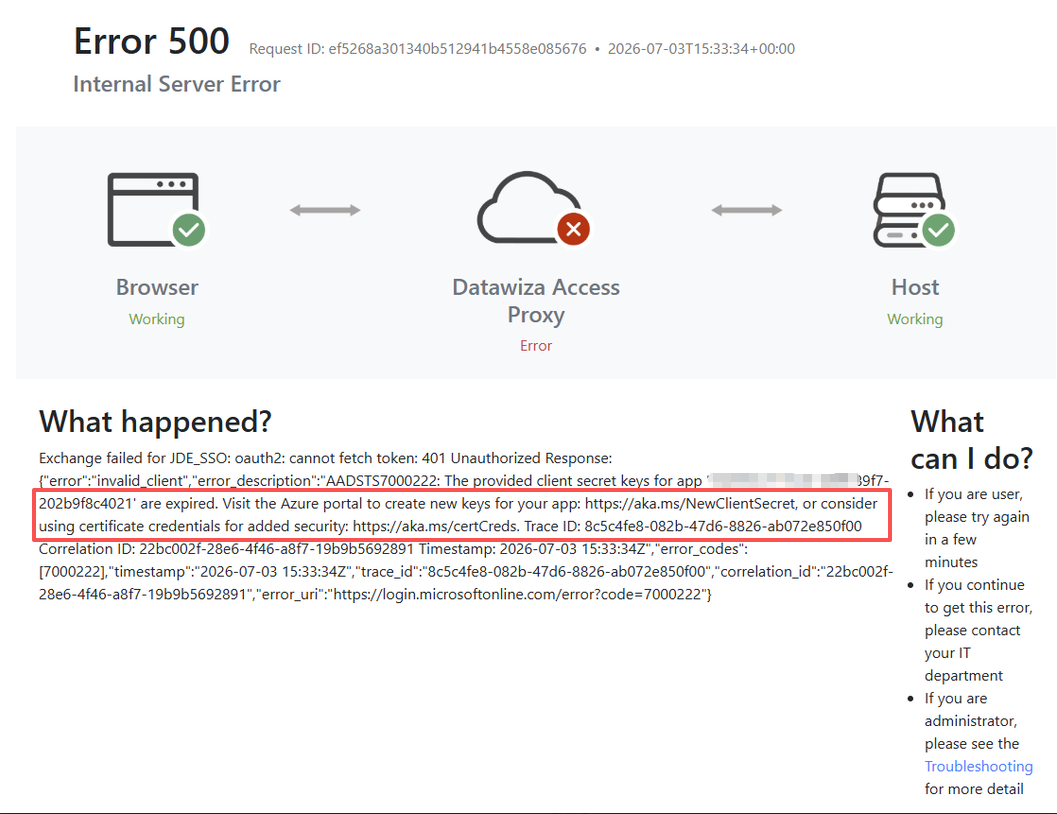The height and width of the screenshot is (814, 1057).
Task: Click the 'If you are administrator' bullet
Action: tap(977, 743)
